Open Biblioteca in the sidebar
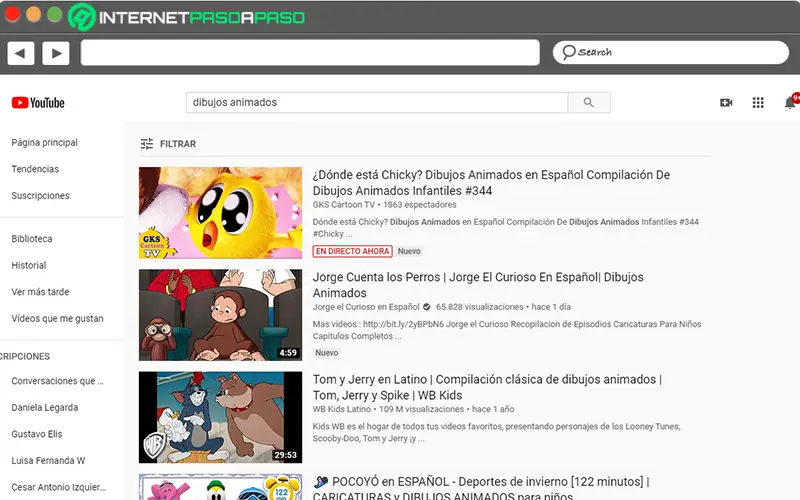Screen dimensions: 800x500 (32, 238)
